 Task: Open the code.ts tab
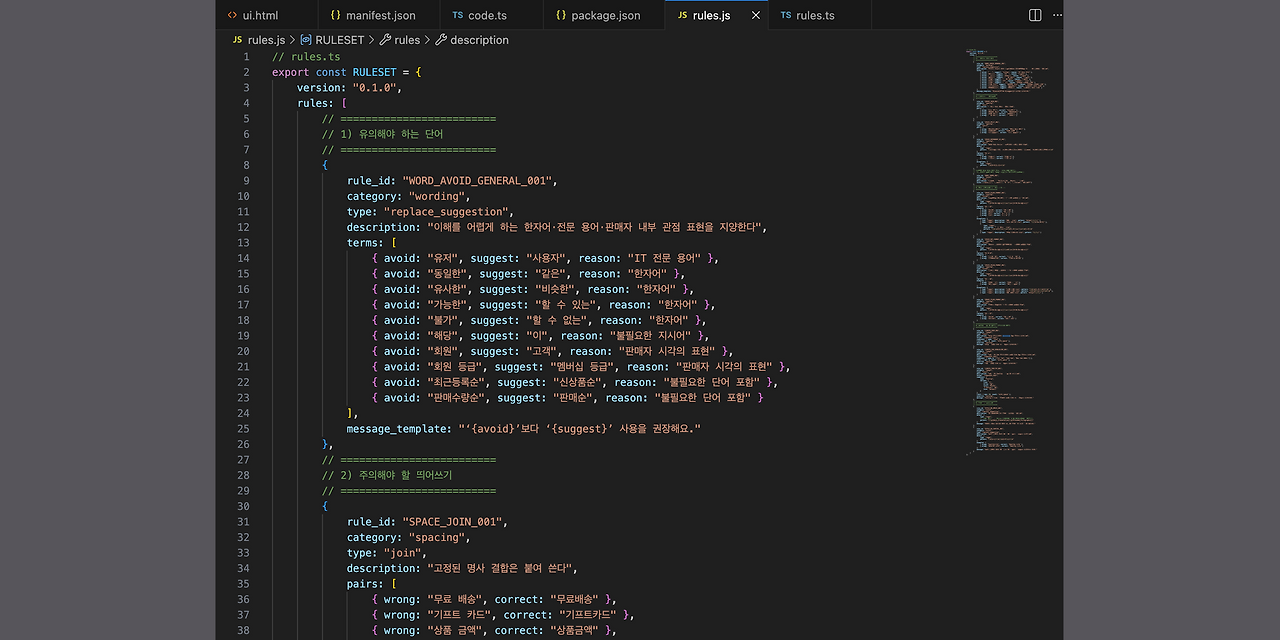coord(479,15)
